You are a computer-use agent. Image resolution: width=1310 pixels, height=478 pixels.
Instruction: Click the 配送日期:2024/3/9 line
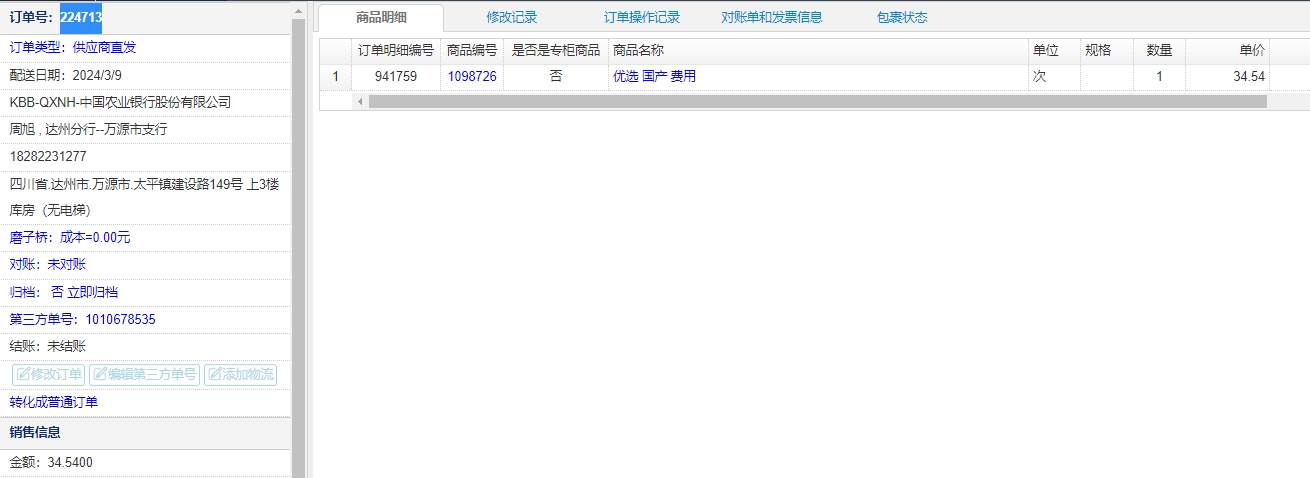[66, 75]
